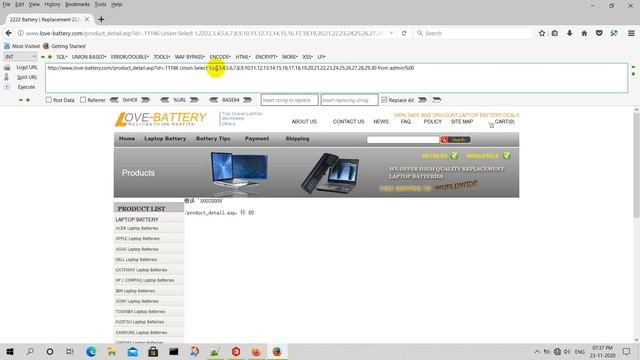Viewport: 640px width, 360px height.
Task: Open Task View on the taskbar
Action: 70,351
